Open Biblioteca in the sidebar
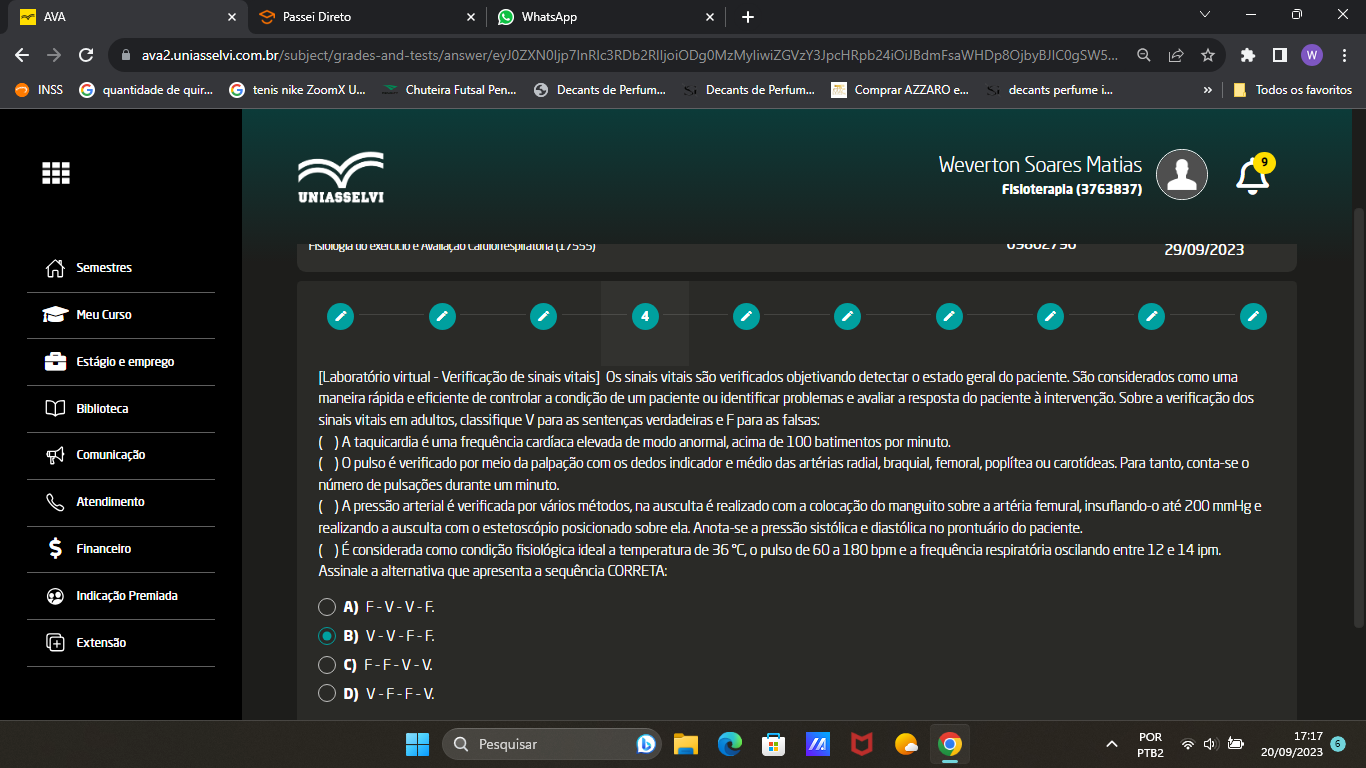The height and width of the screenshot is (768, 1366). [102, 409]
